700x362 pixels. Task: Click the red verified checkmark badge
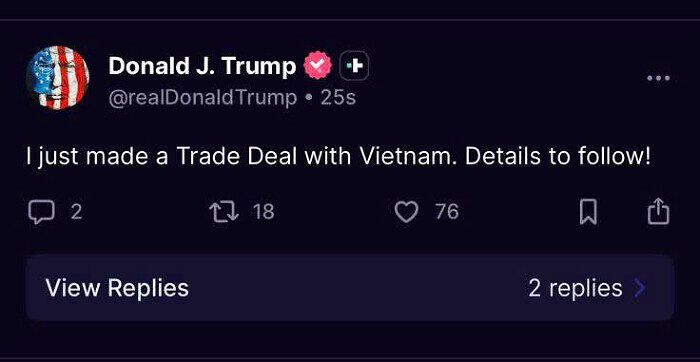[317, 66]
